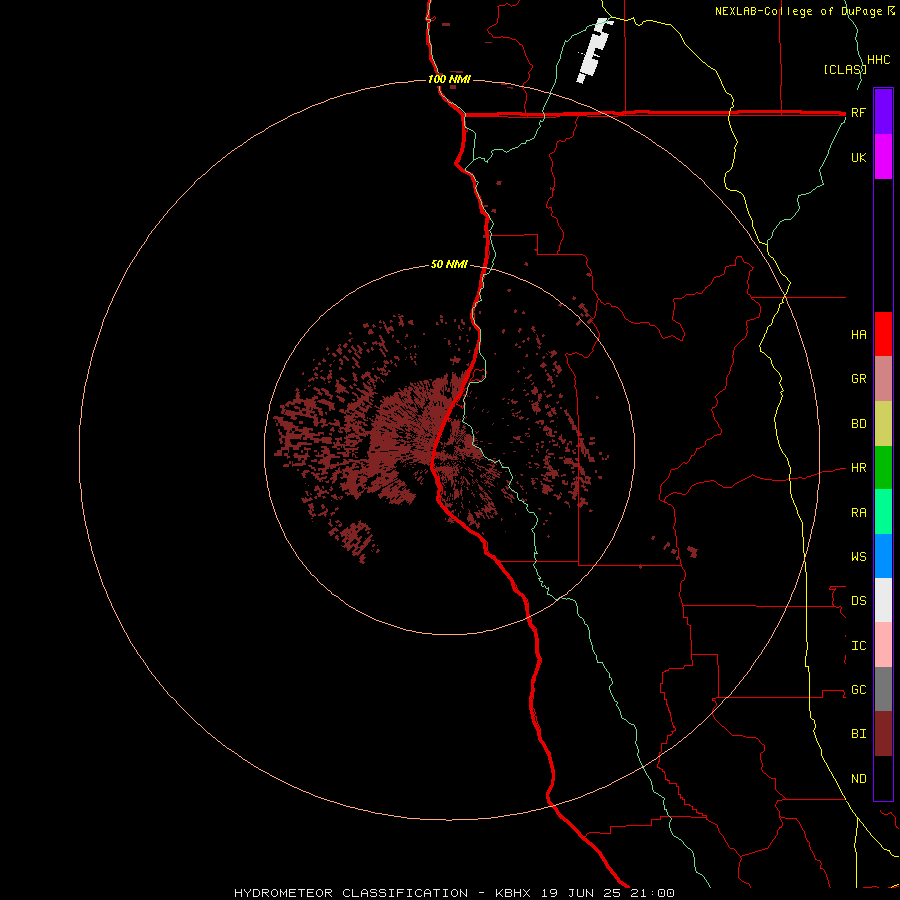
Task: Click the small detached echo blob southwest of radar
Action: [x=356, y=540]
